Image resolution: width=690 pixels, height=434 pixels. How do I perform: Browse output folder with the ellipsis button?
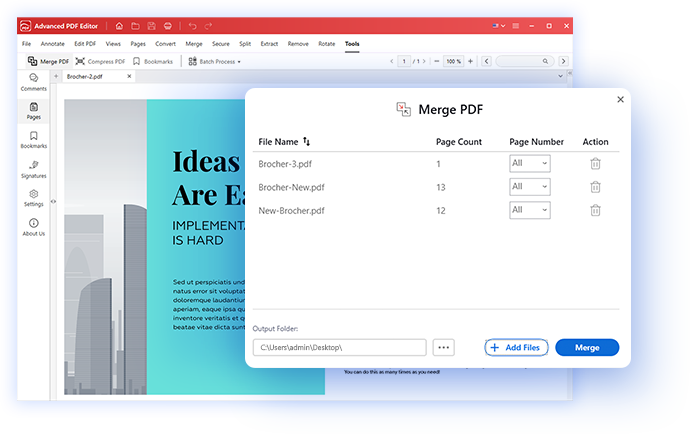(444, 347)
